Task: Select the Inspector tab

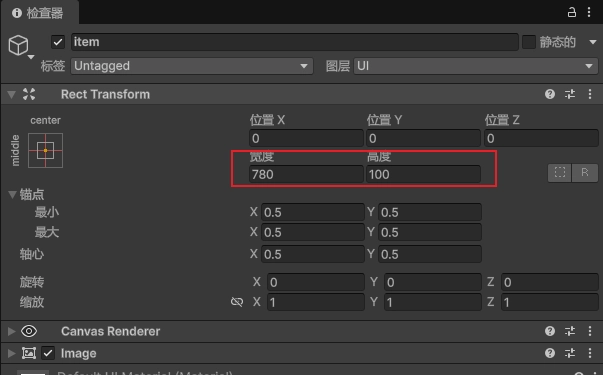Action: tap(40, 13)
